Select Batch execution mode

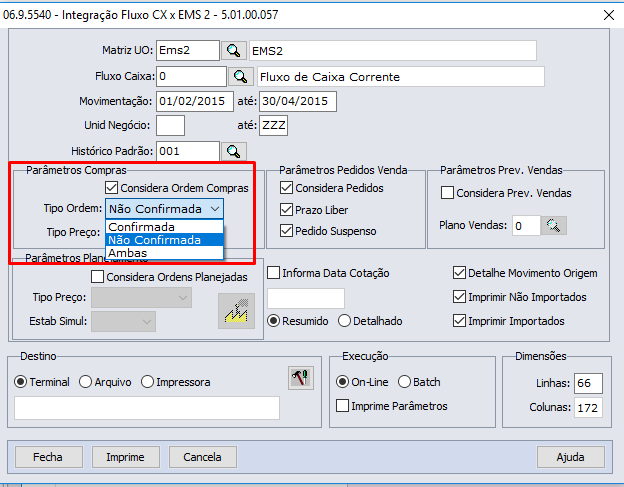tap(404, 382)
